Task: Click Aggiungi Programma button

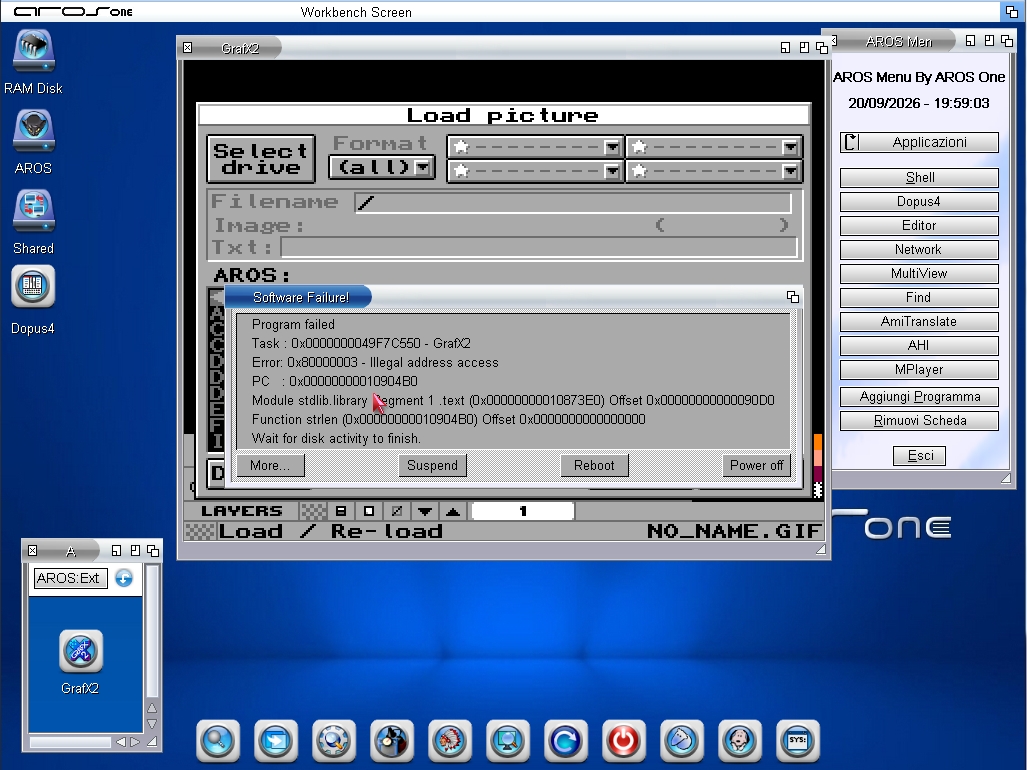Action: pos(920,397)
